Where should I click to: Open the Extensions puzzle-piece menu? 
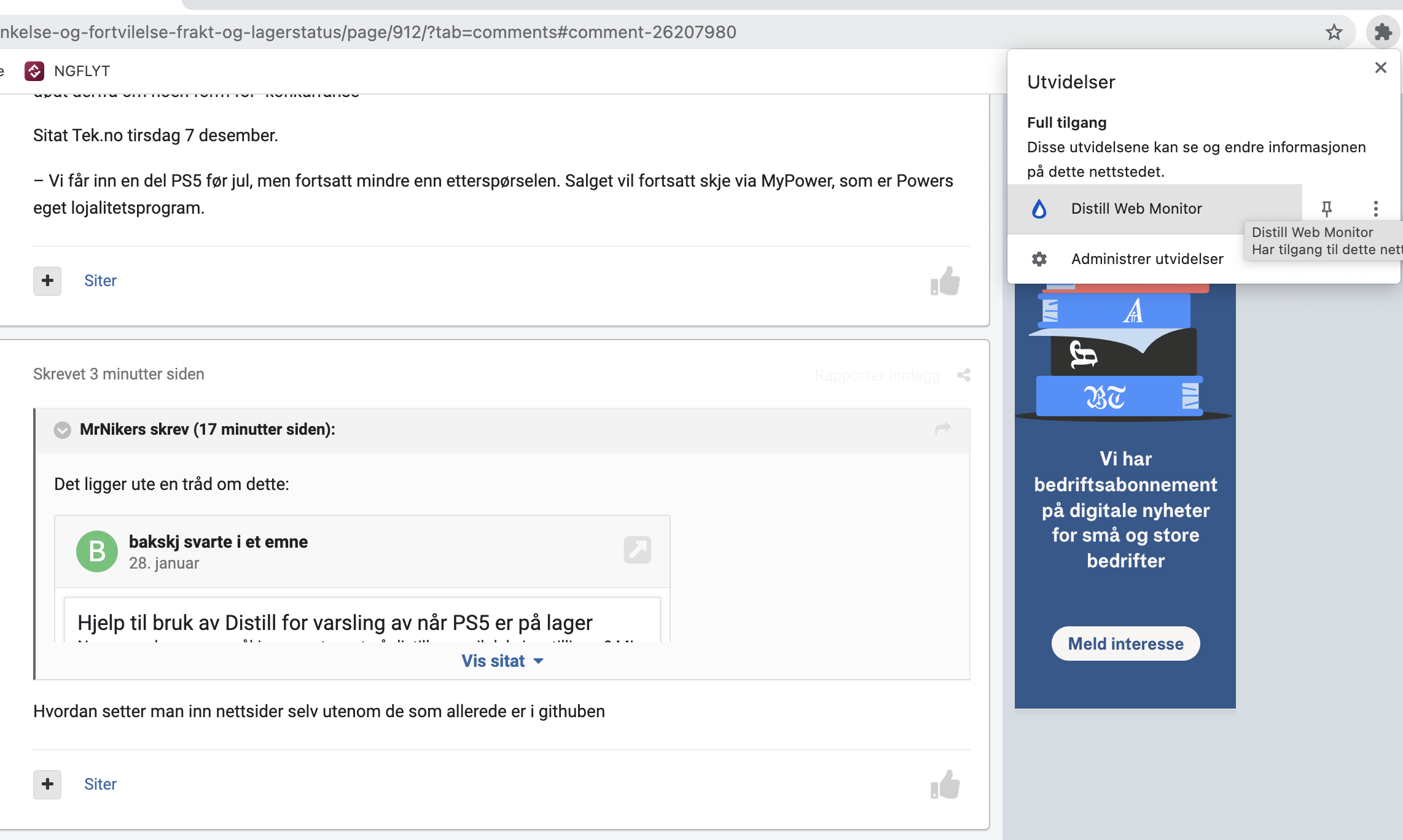(x=1383, y=32)
